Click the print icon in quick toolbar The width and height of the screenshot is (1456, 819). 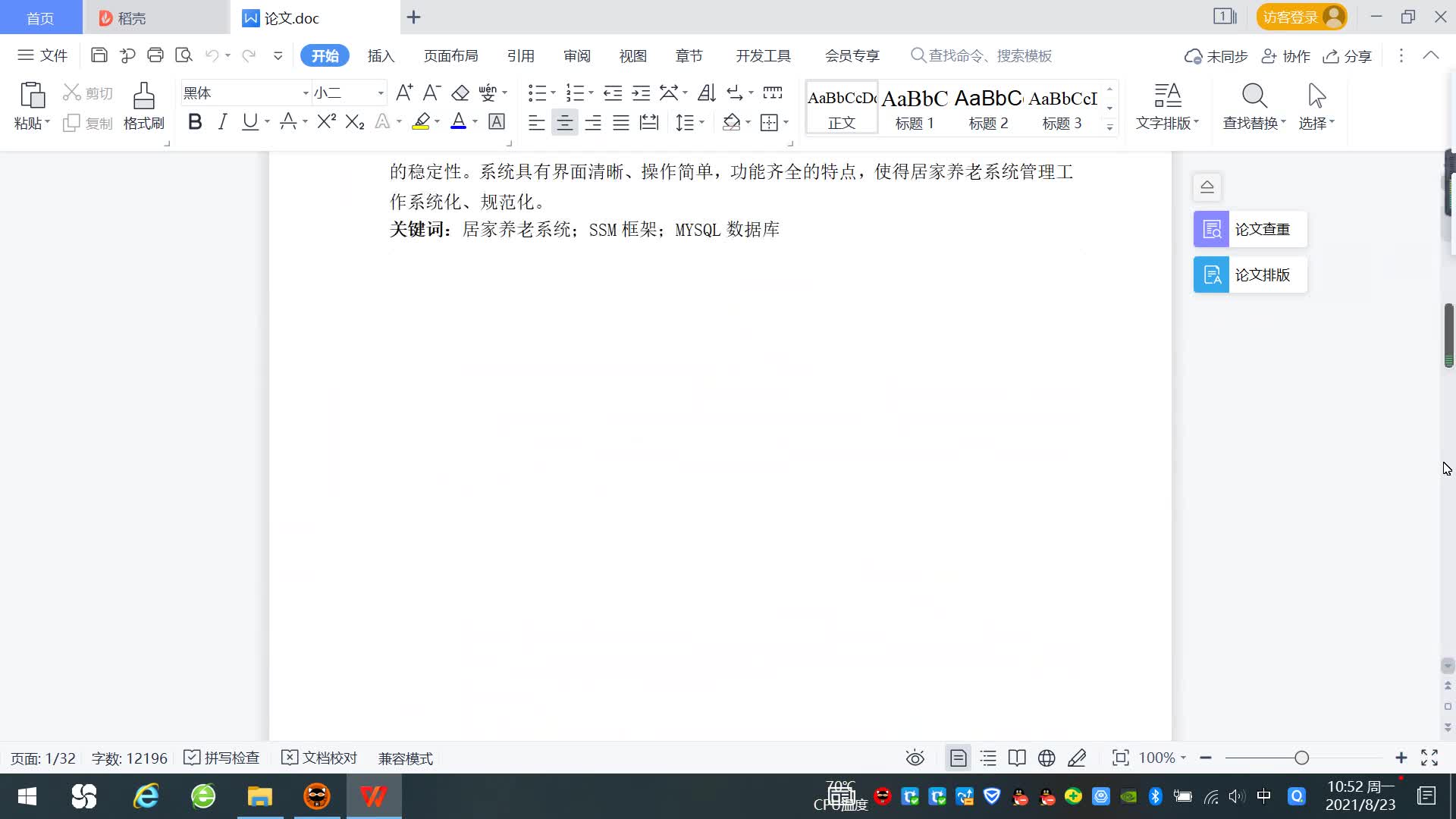click(155, 55)
